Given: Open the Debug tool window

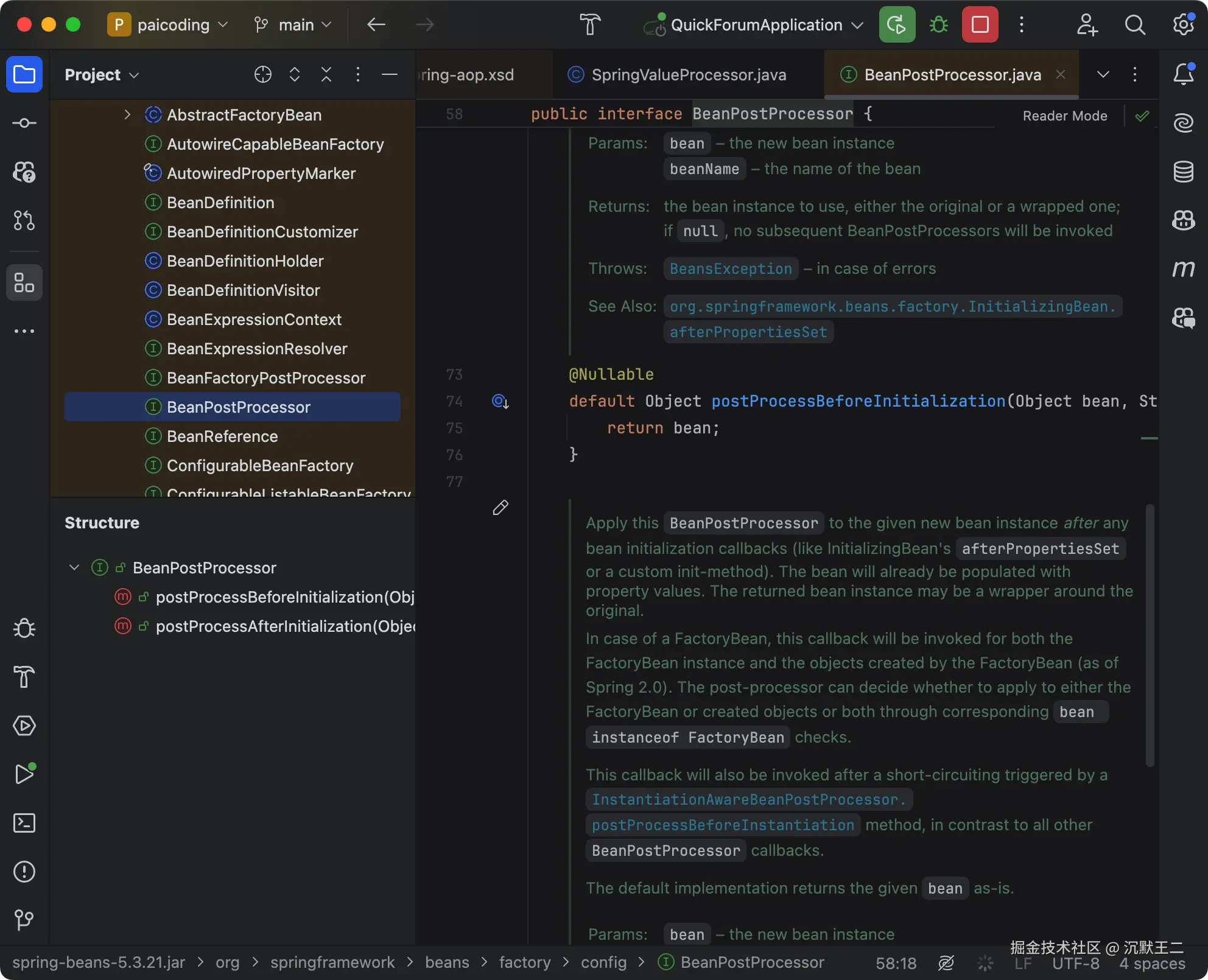Looking at the screenshot, I should click(24, 628).
